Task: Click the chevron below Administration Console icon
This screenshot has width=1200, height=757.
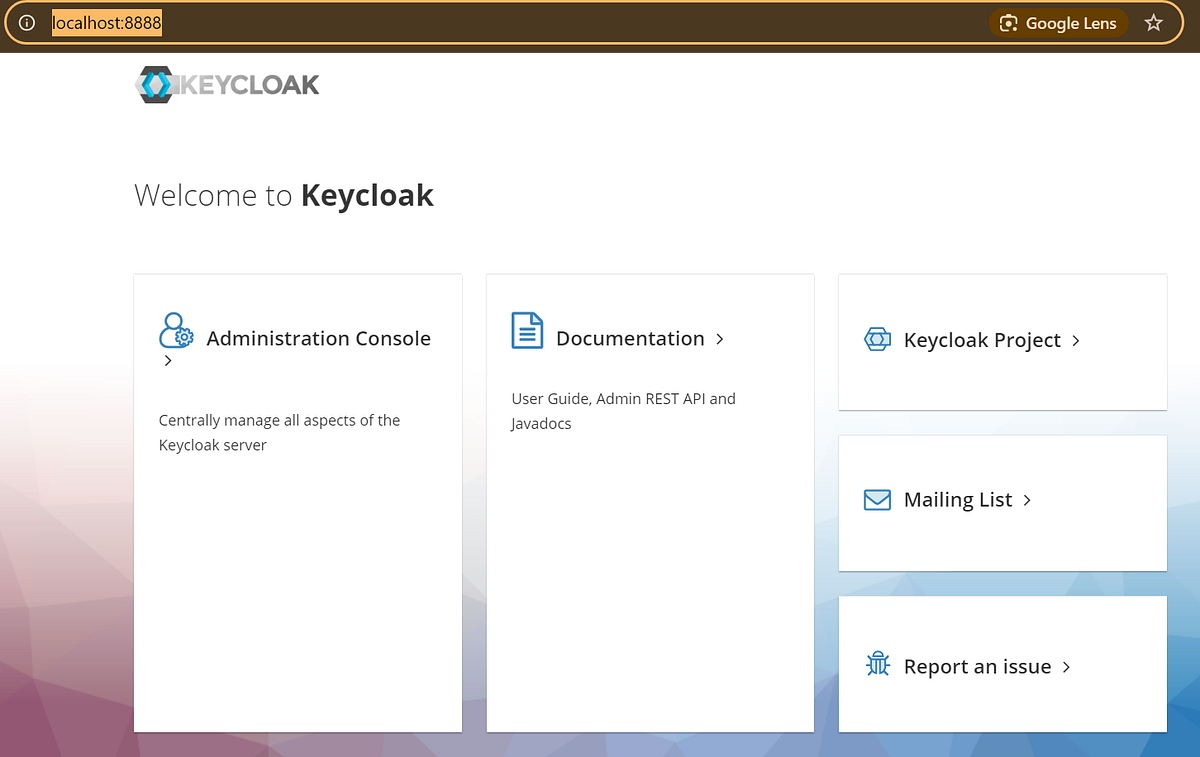Action: tap(168, 361)
